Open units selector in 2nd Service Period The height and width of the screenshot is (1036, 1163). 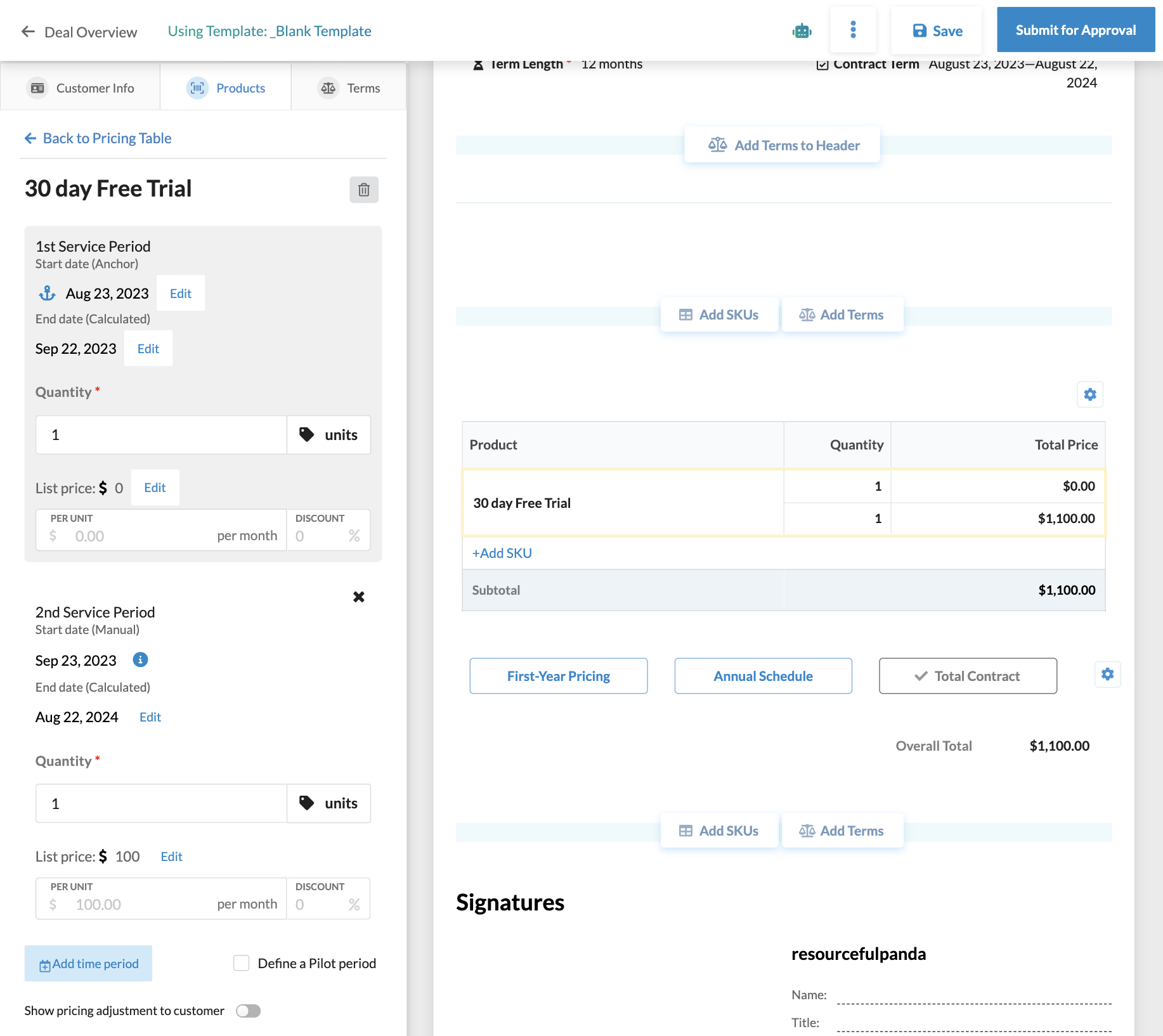[x=328, y=803]
